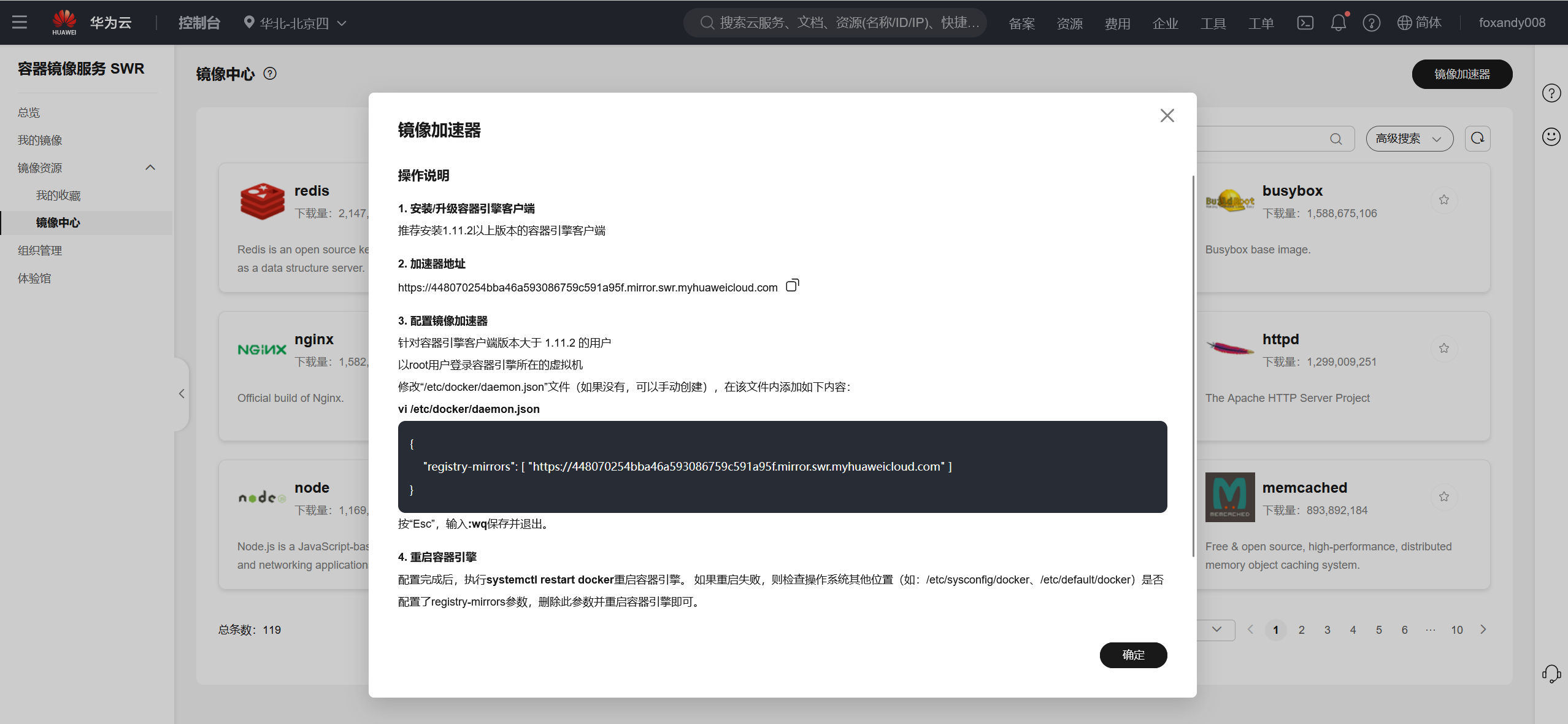The image size is (1568, 724).
Task: Click the Huawei Cloud logo
Action: point(92,23)
